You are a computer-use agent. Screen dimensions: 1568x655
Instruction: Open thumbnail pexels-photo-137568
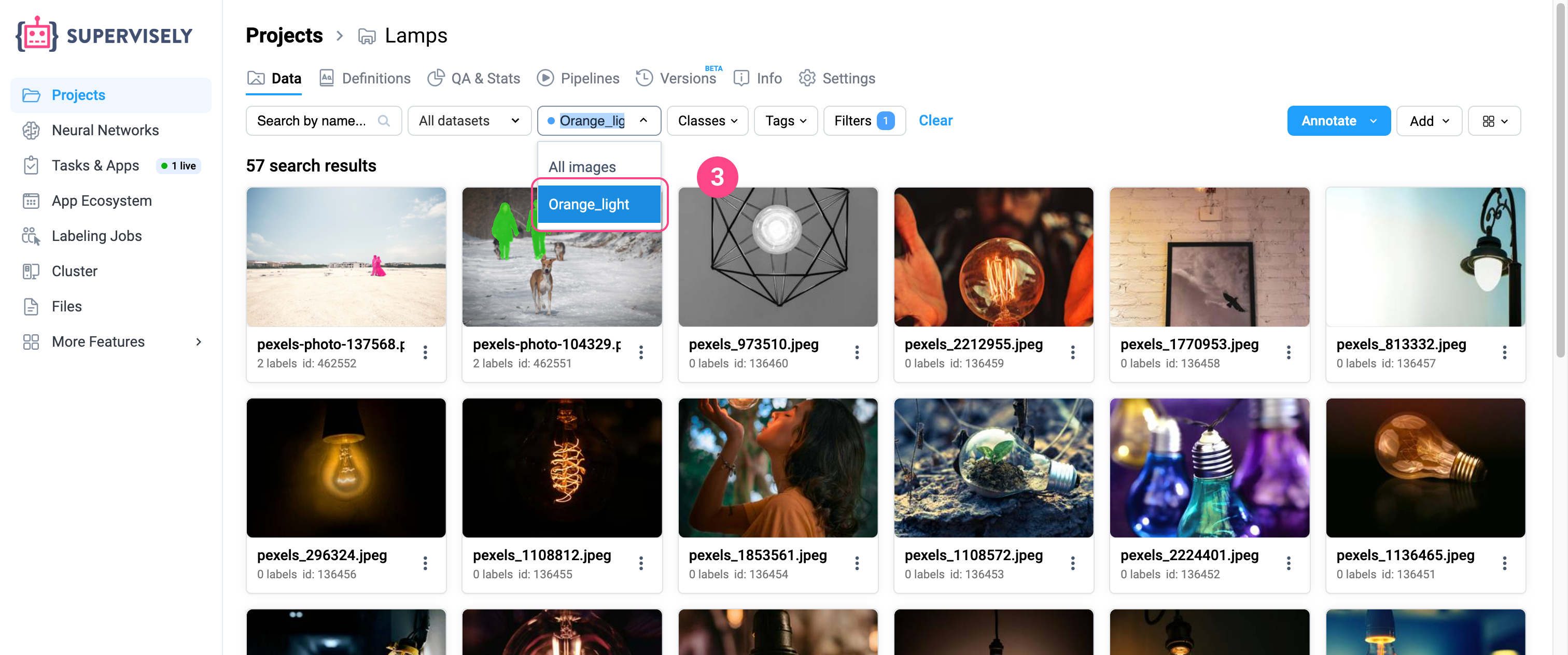pos(346,257)
